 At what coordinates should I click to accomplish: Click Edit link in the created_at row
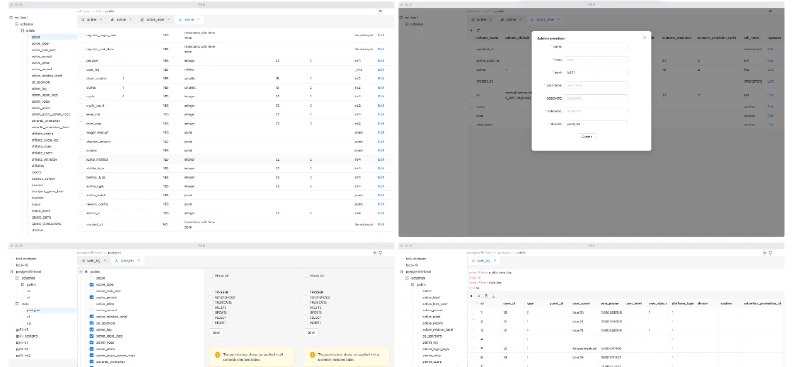(x=381, y=225)
